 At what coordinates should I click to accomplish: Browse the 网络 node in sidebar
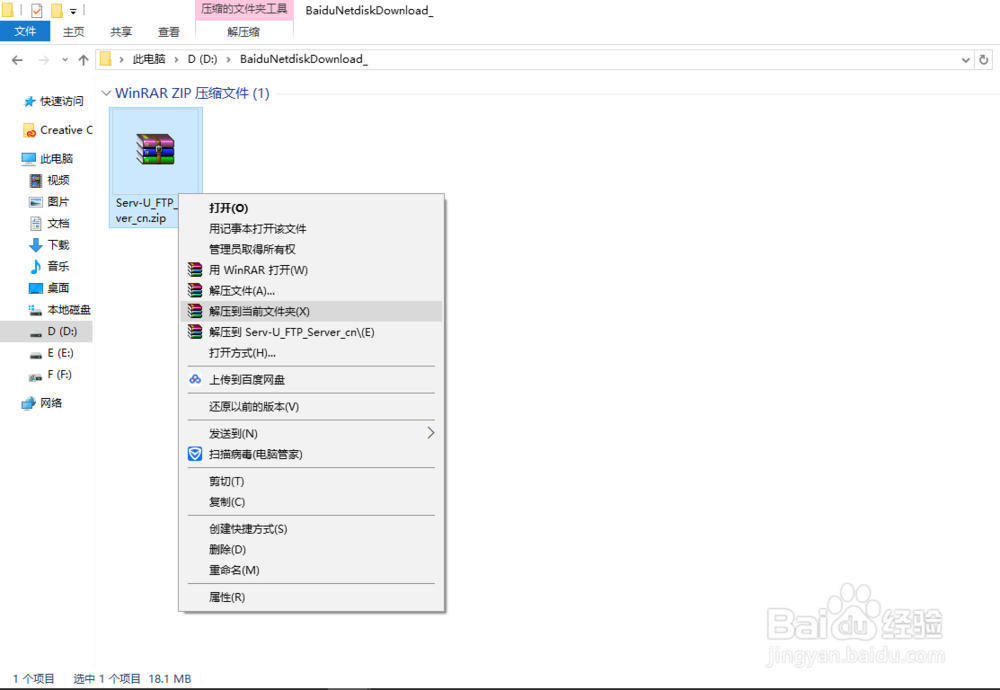[x=52, y=402]
